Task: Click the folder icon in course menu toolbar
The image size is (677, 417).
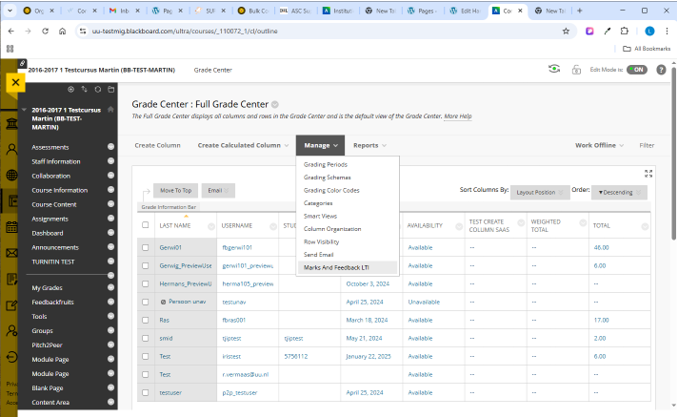Action: tap(111, 89)
